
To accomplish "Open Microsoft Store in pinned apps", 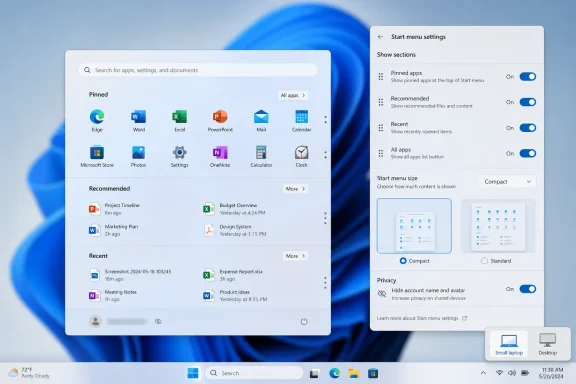I will 97,156.
